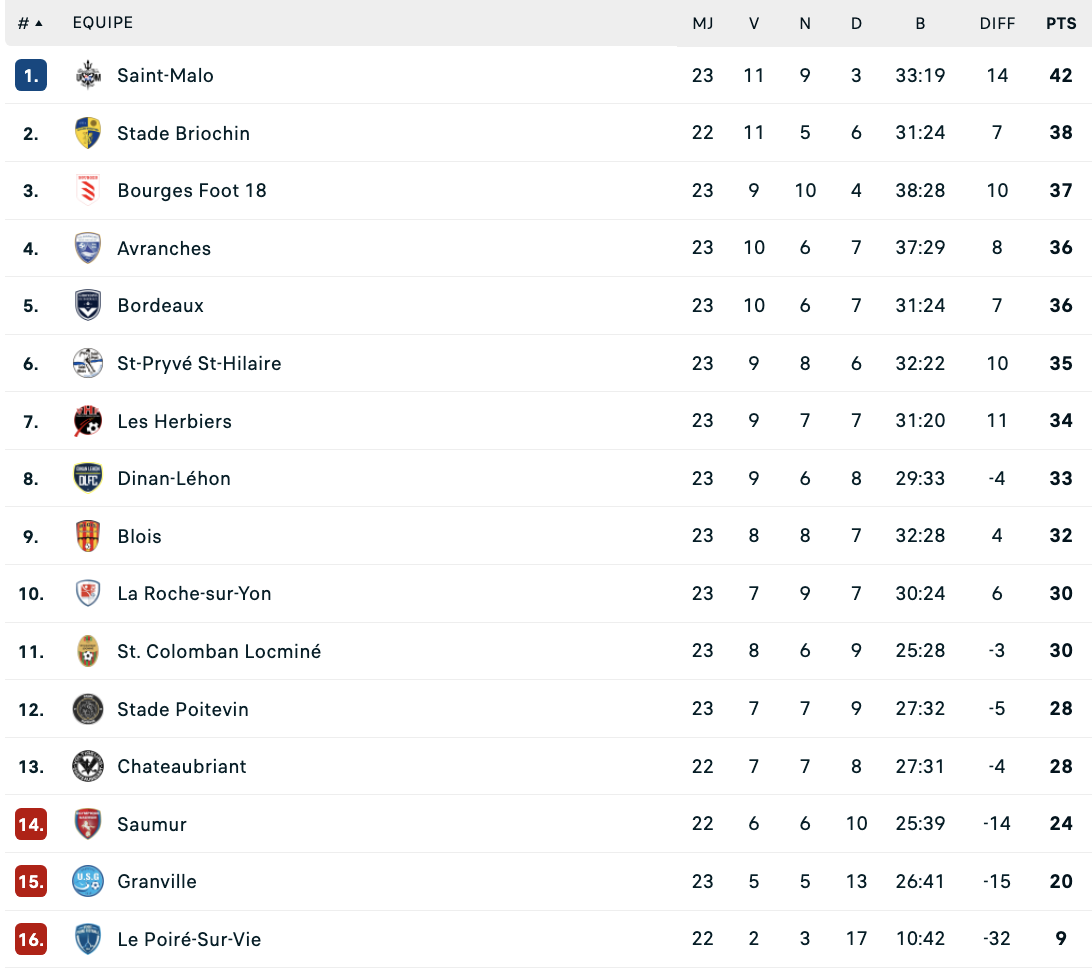Viewport: 1092px width, 970px height.
Task: Select the MJ column header
Action: tap(703, 24)
